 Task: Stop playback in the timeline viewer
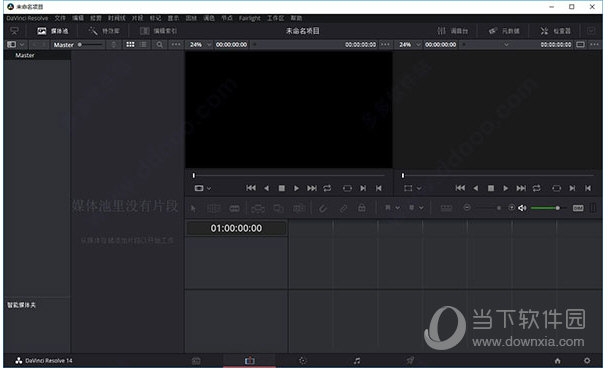coord(491,188)
